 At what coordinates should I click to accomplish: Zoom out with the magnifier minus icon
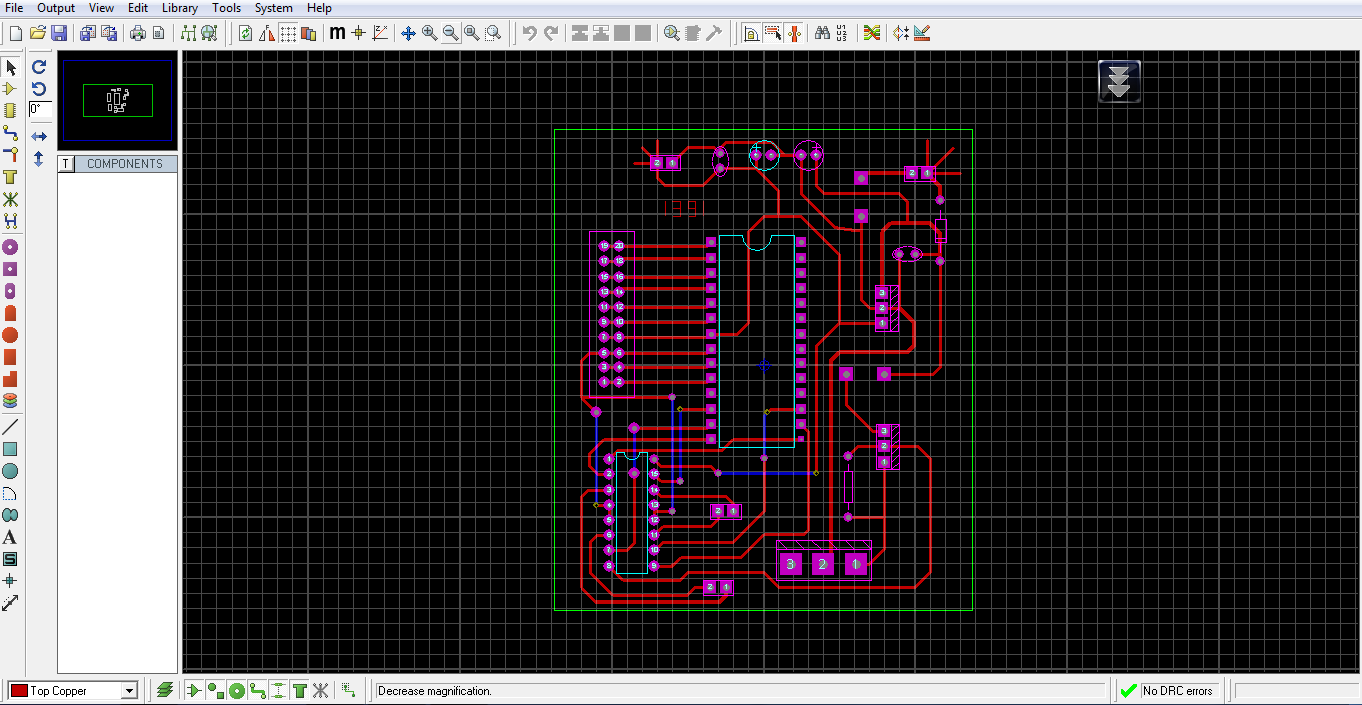451,33
